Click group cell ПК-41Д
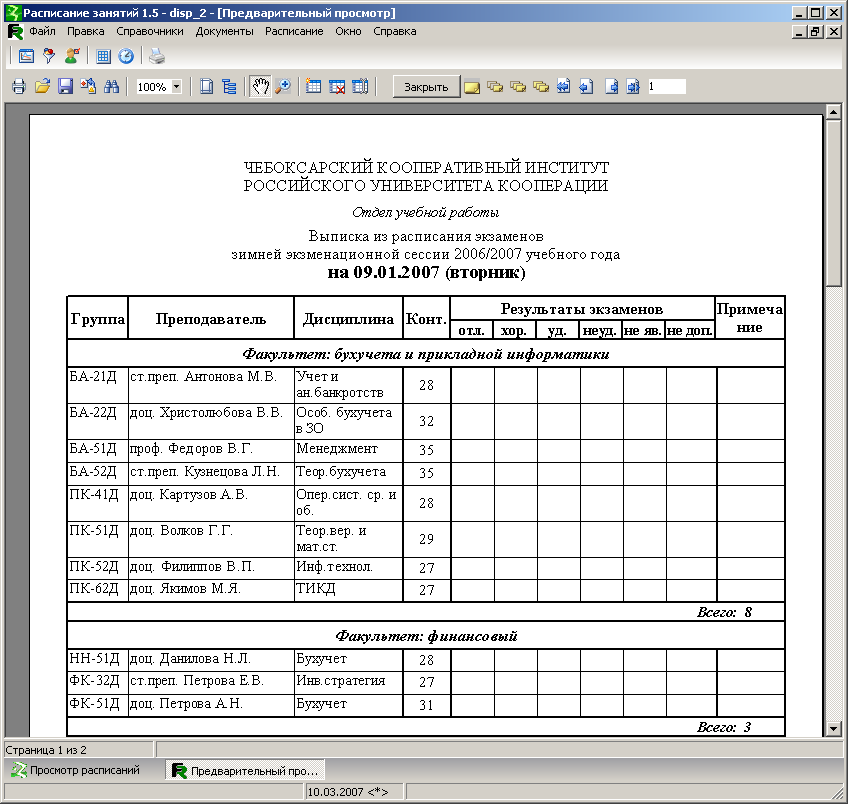Image resolution: width=848 pixels, height=804 pixels. point(98,503)
